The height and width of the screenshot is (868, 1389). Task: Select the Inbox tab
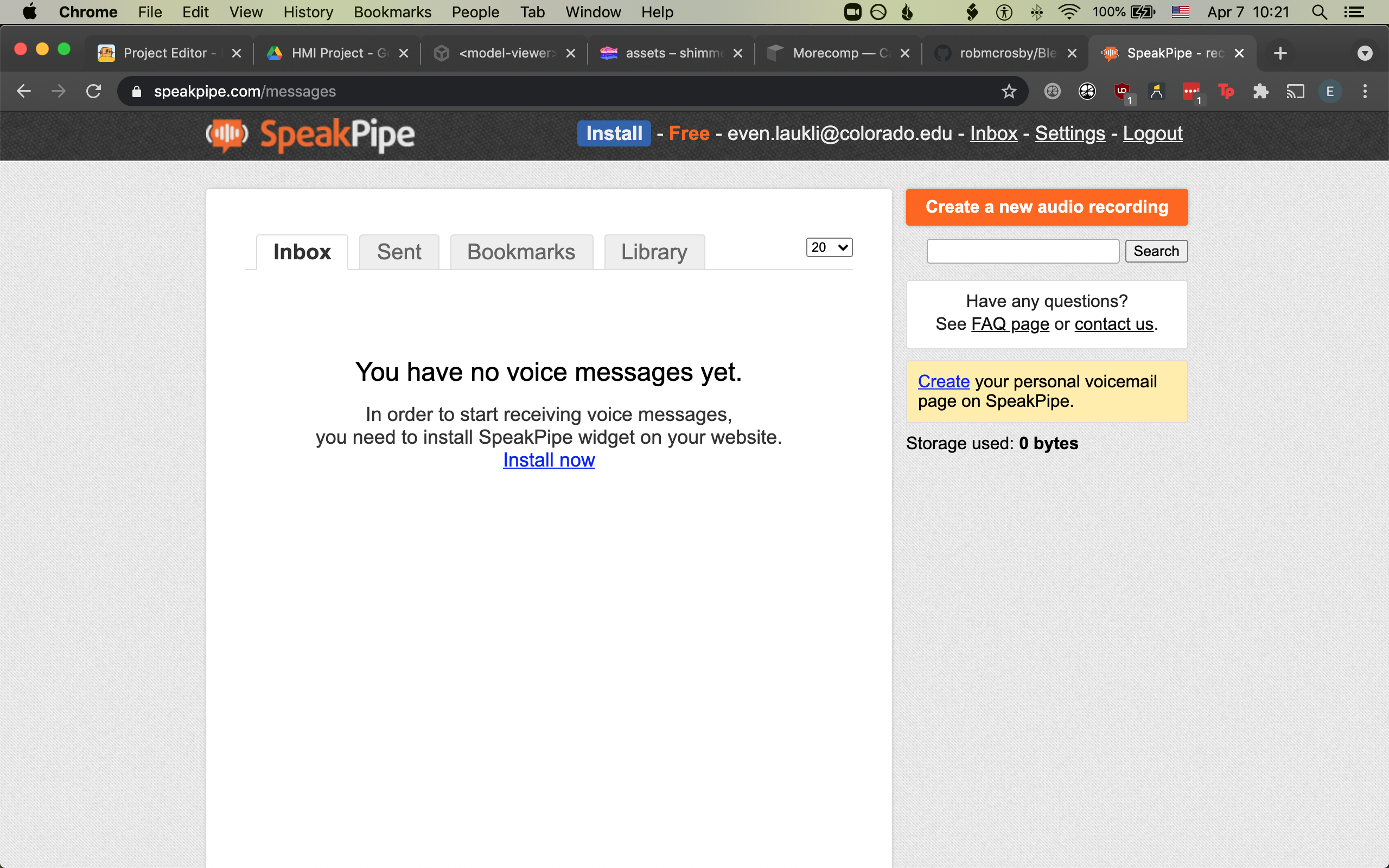tap(302, 252)
